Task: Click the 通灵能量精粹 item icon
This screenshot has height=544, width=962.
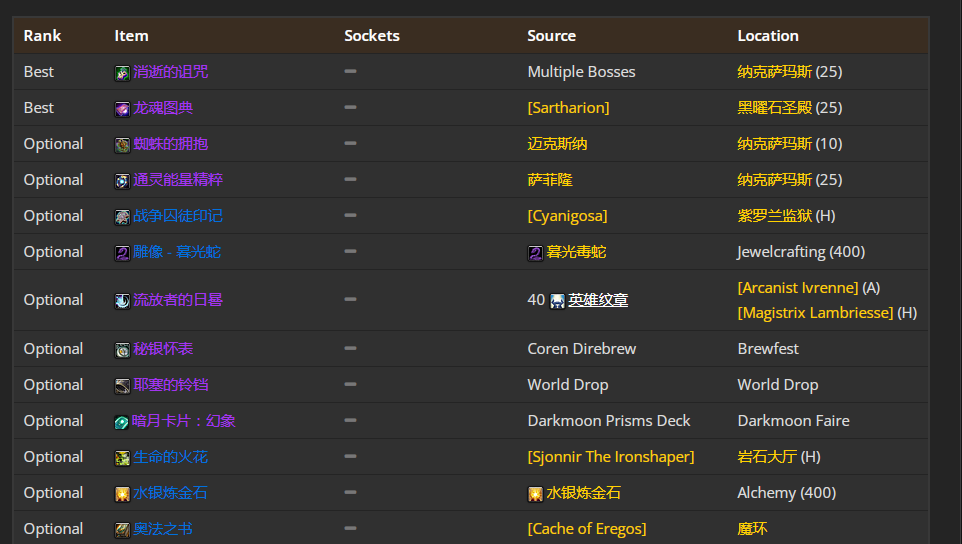Action: coord(122,181)
